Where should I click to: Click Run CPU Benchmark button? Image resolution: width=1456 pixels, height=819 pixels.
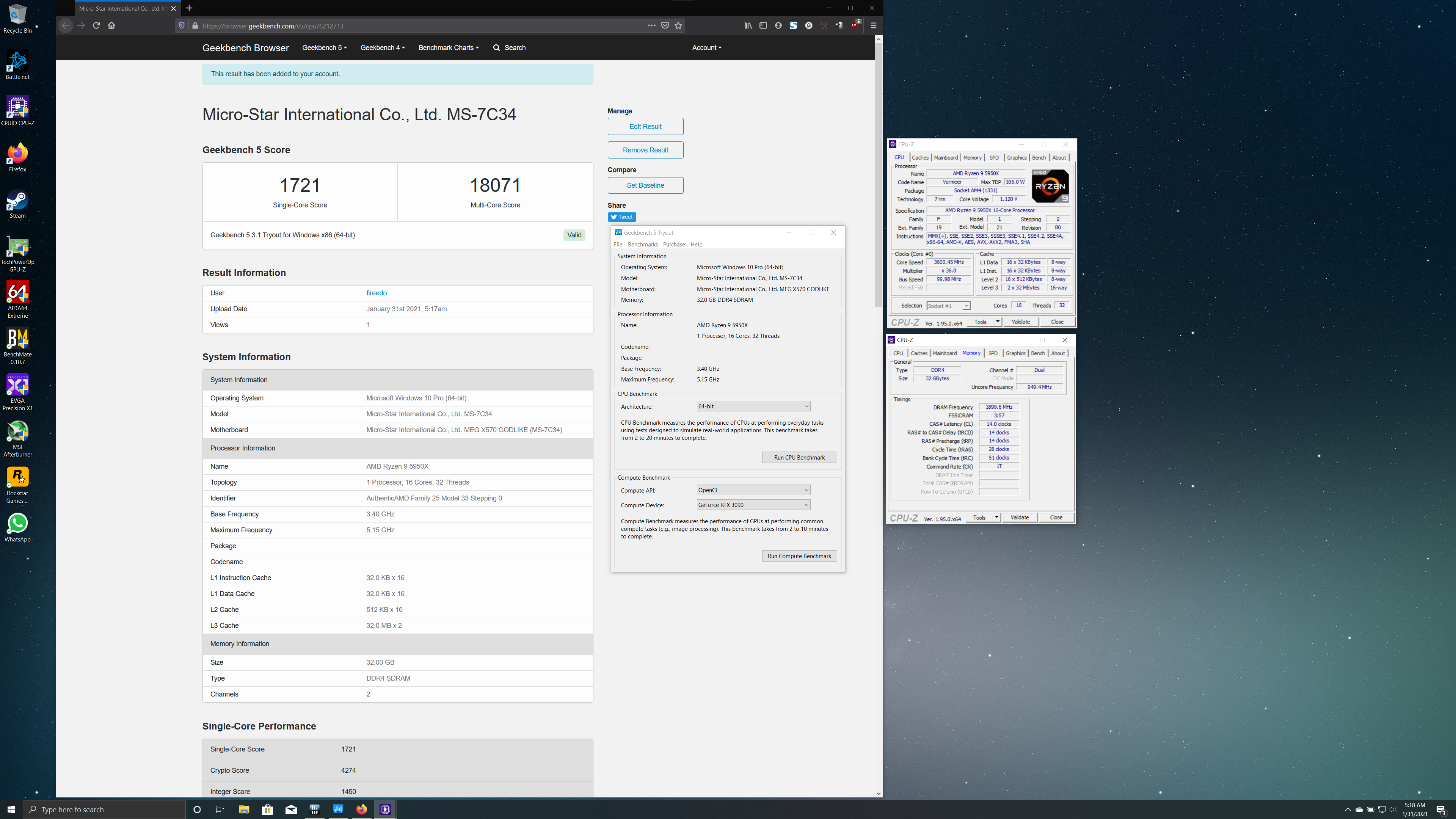point(799,457)
